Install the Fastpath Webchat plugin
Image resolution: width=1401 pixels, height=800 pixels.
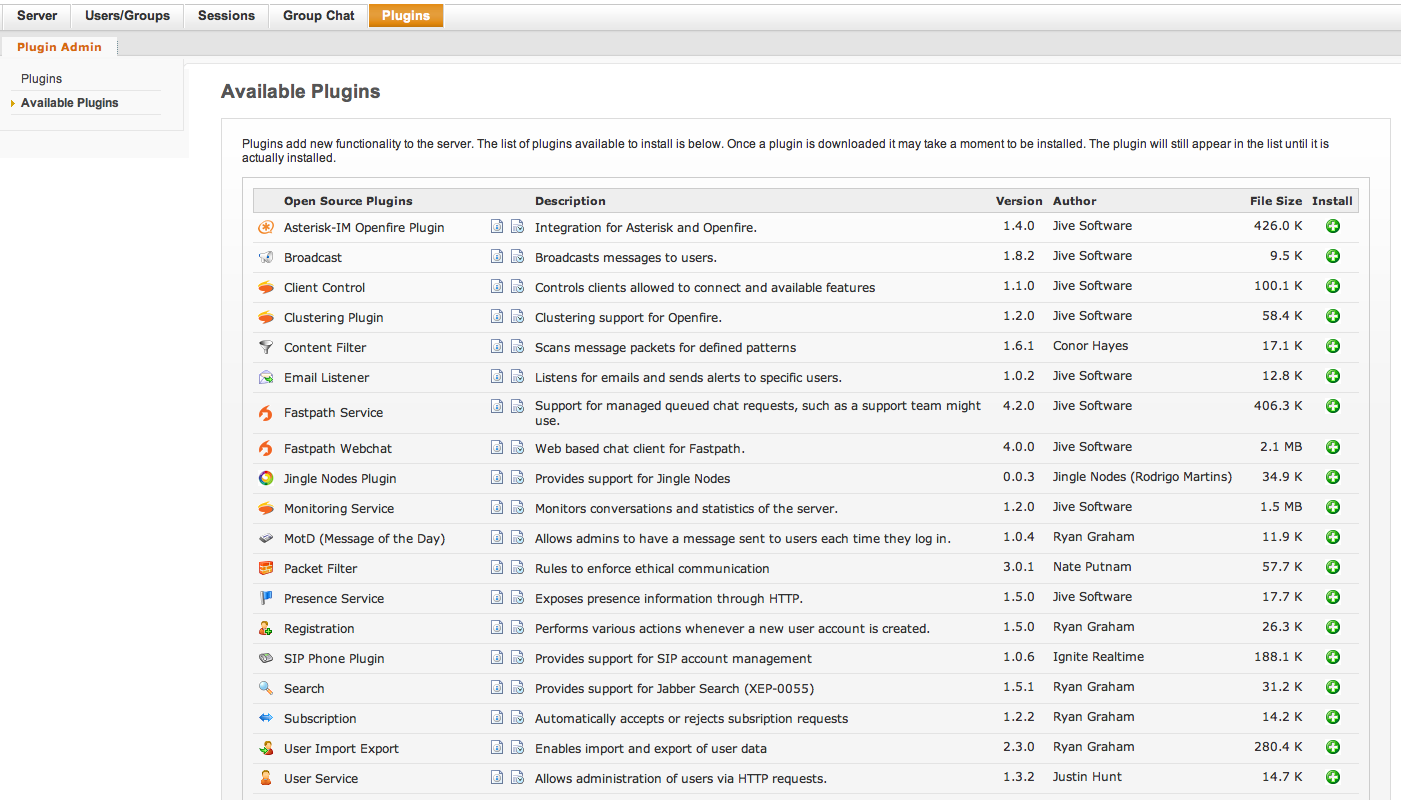click(1332, 448)
